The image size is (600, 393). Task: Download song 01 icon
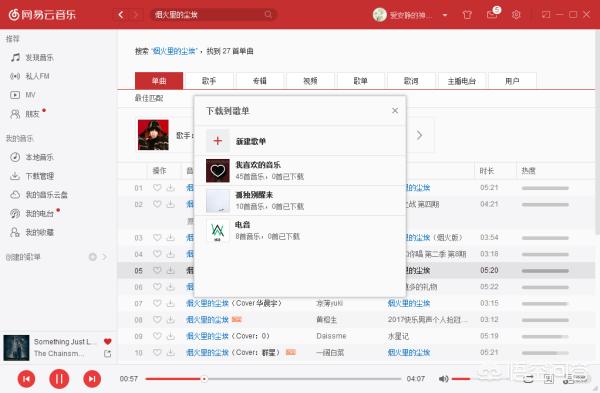171,188
